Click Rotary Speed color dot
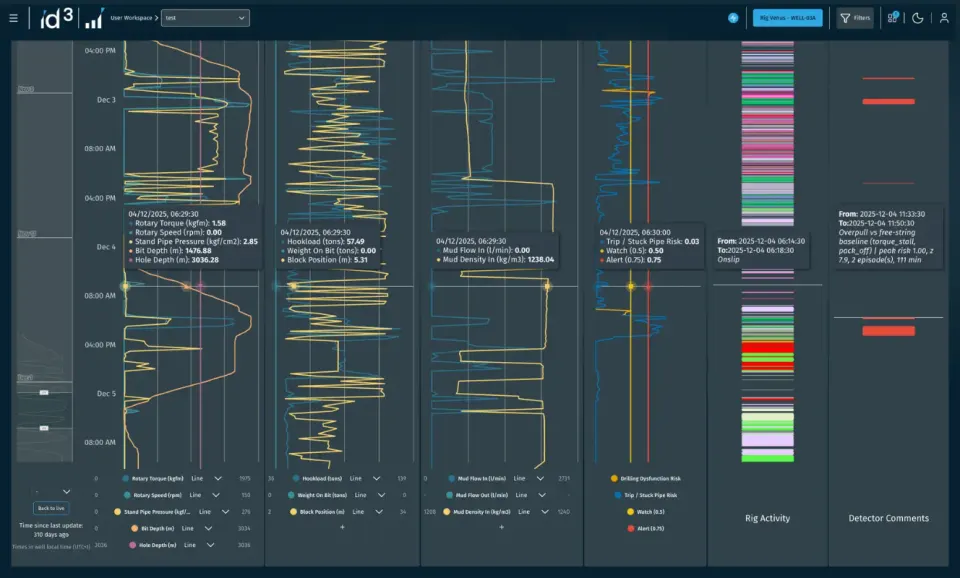Viewport: 960px width, 578px height. pyautogui.click(x=127, y=495)
